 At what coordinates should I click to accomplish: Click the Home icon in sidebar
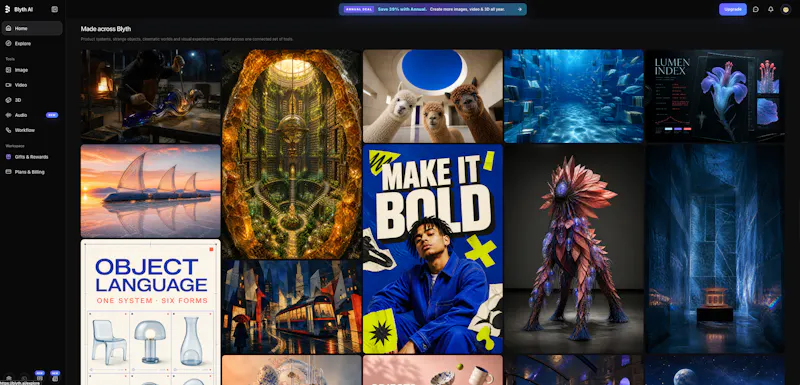pyautogui.click(x=8, y=29)
